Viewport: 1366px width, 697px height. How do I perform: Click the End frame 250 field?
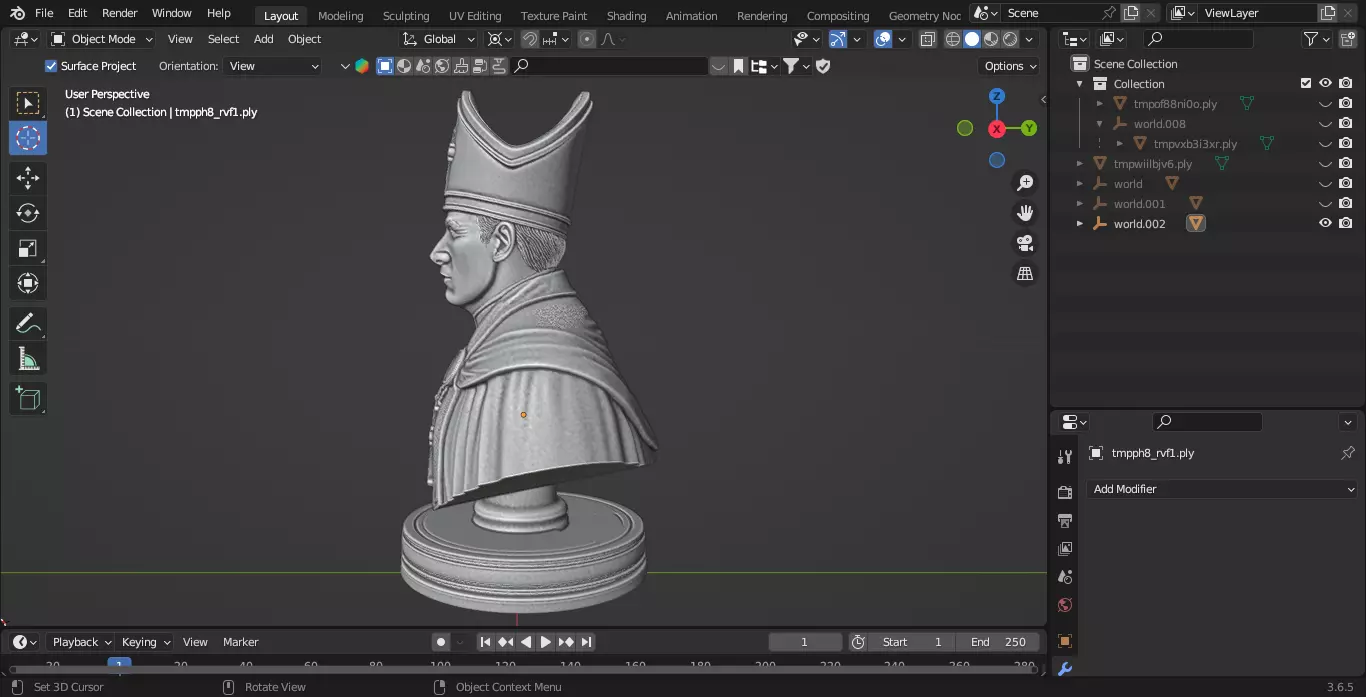(x=998, y=642)
